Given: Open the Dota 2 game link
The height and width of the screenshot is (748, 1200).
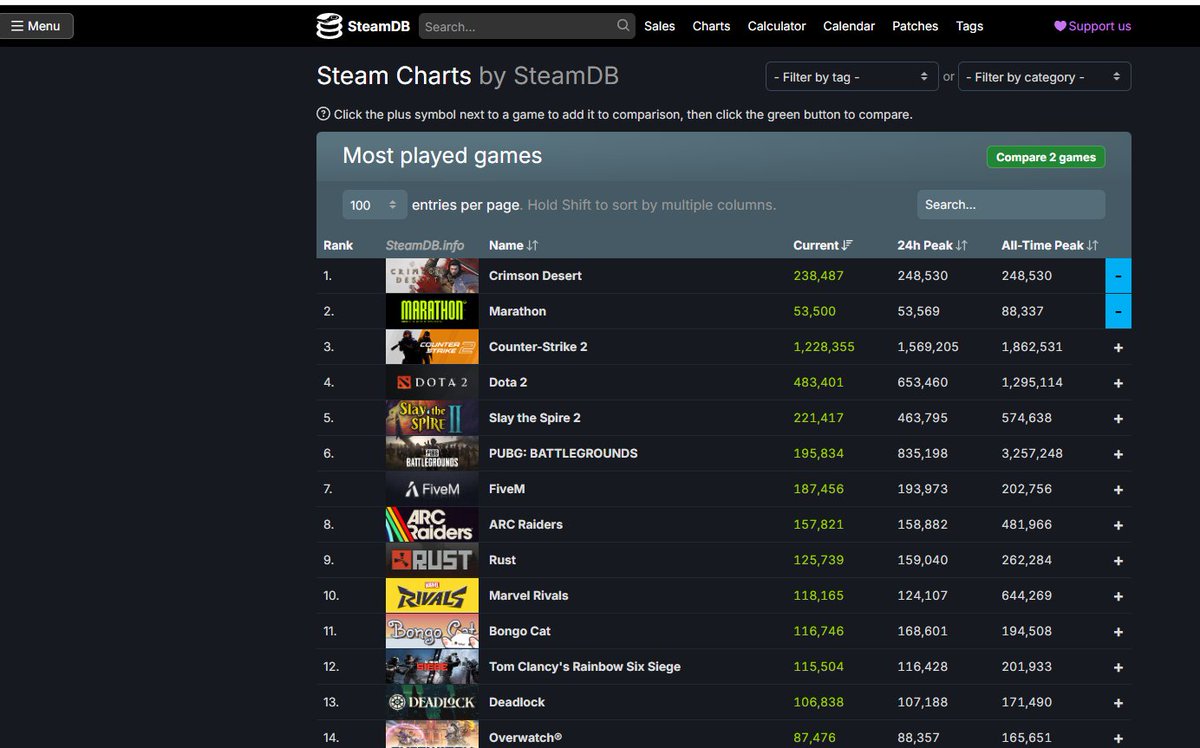Looking at the screenshot, I should pos(508,382).
